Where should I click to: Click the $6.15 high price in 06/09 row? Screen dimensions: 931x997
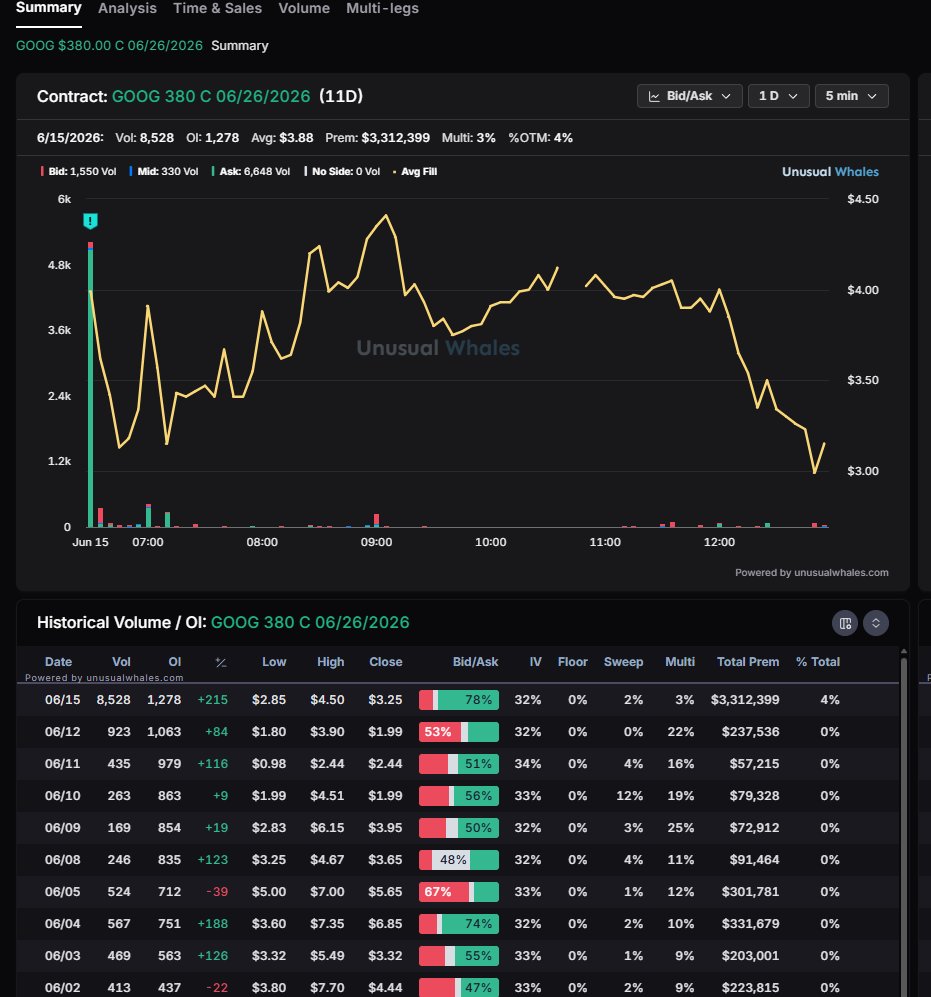(x=327, y=828)
